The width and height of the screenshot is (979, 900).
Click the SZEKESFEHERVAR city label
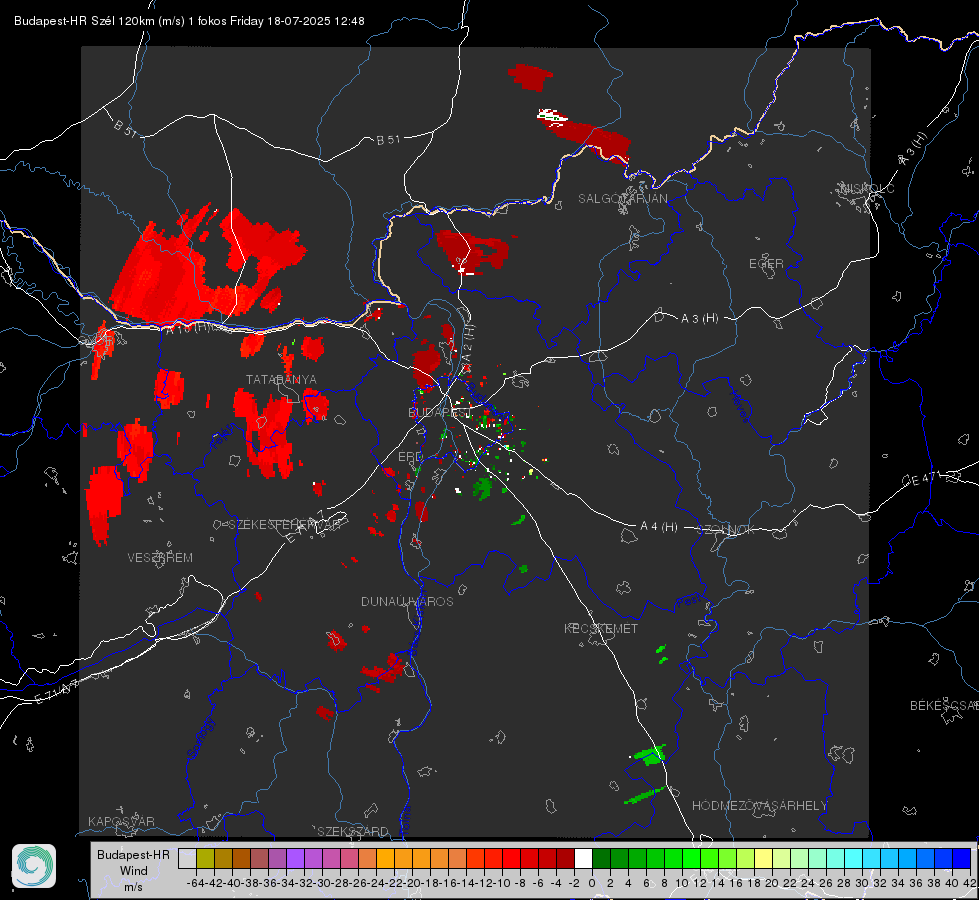[x=284, y=525]
